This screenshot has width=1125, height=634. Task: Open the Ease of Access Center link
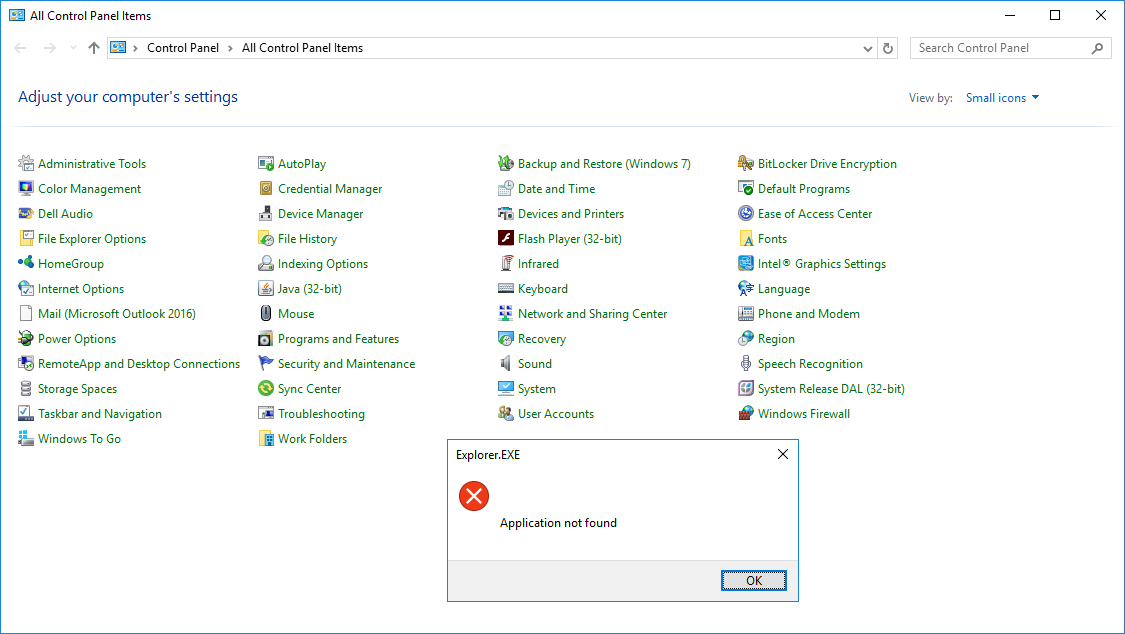pyautogui.click(x=814, y=213)
